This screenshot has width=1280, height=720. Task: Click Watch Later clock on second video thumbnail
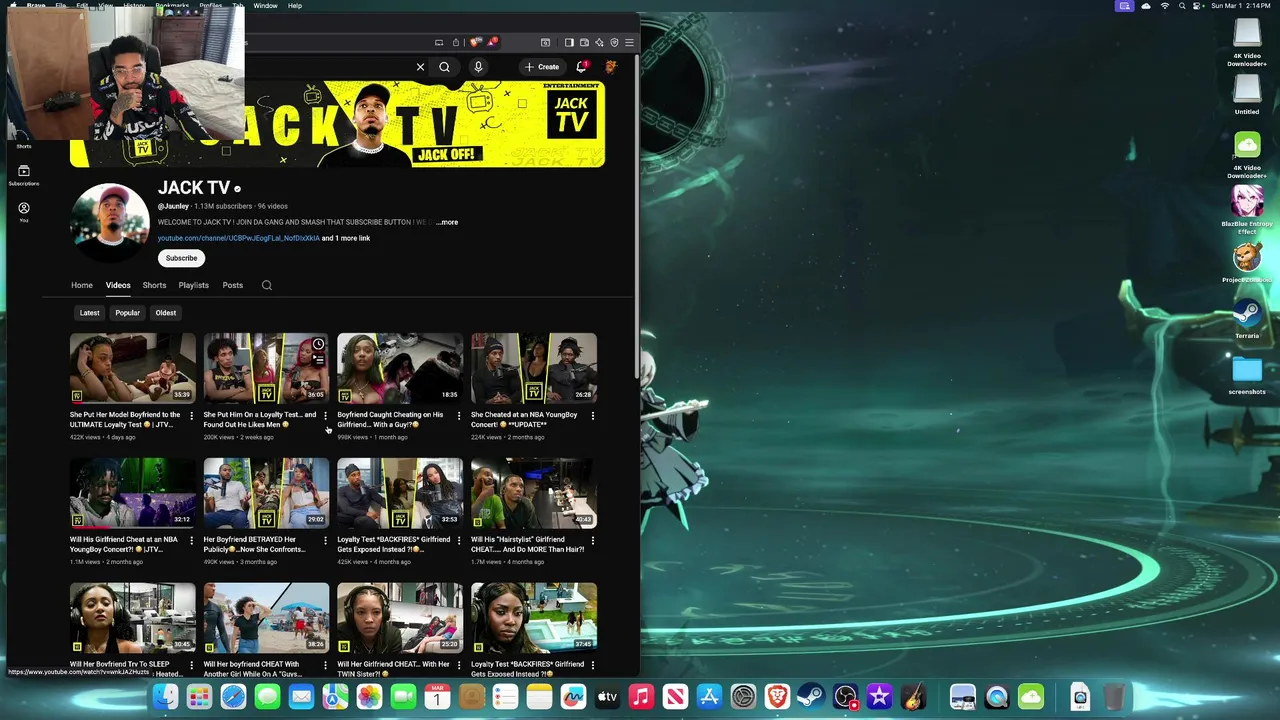coord(318,344)
